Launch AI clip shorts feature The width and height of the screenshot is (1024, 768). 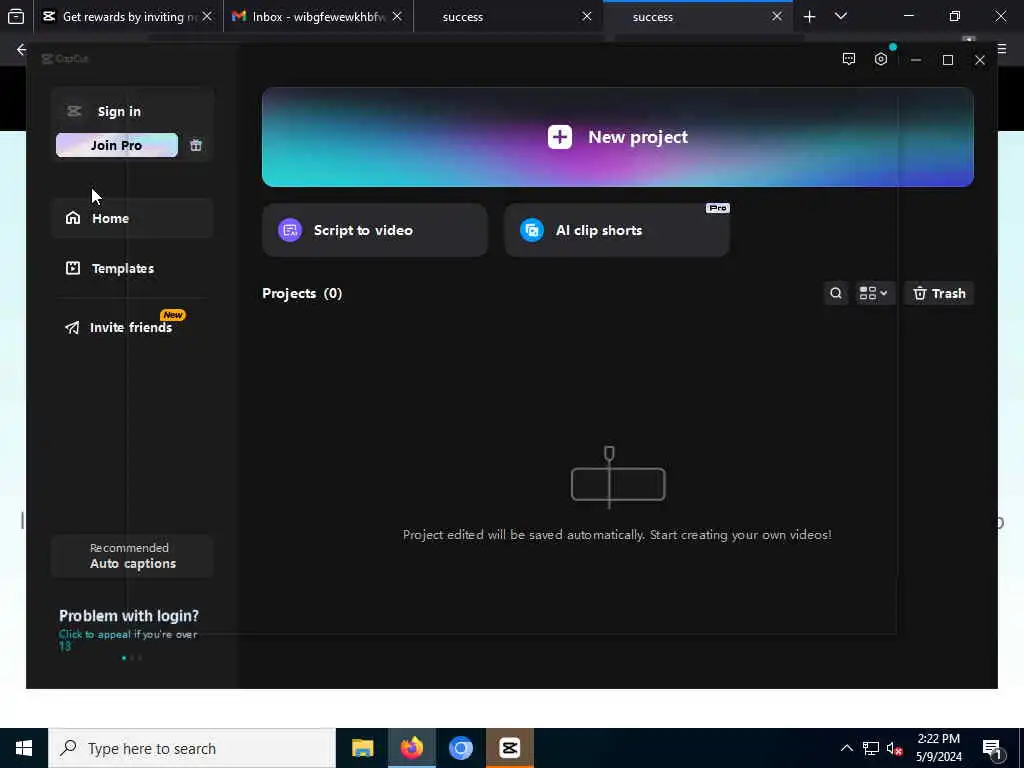point(616,230)
